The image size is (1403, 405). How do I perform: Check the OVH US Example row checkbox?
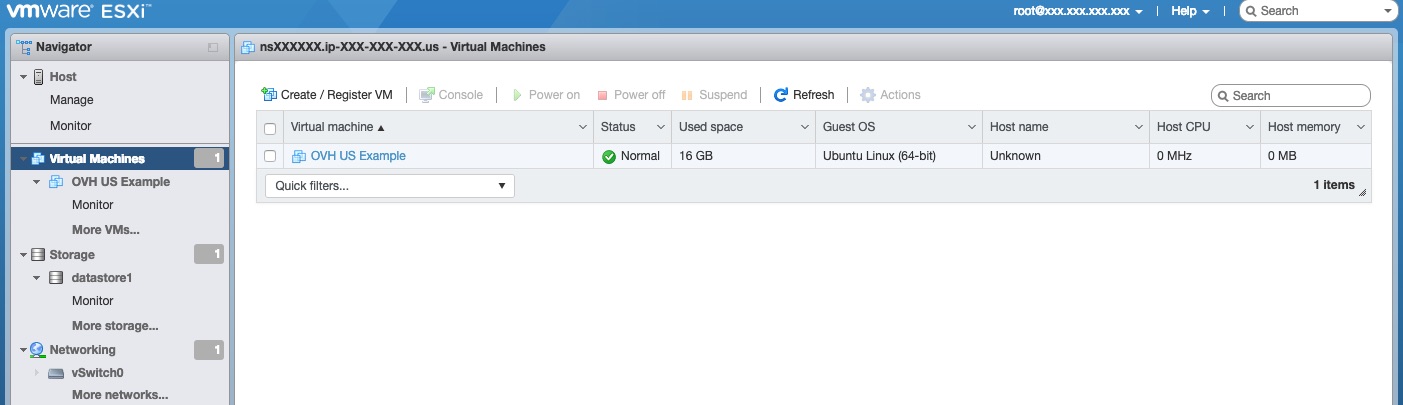[270, 156]
